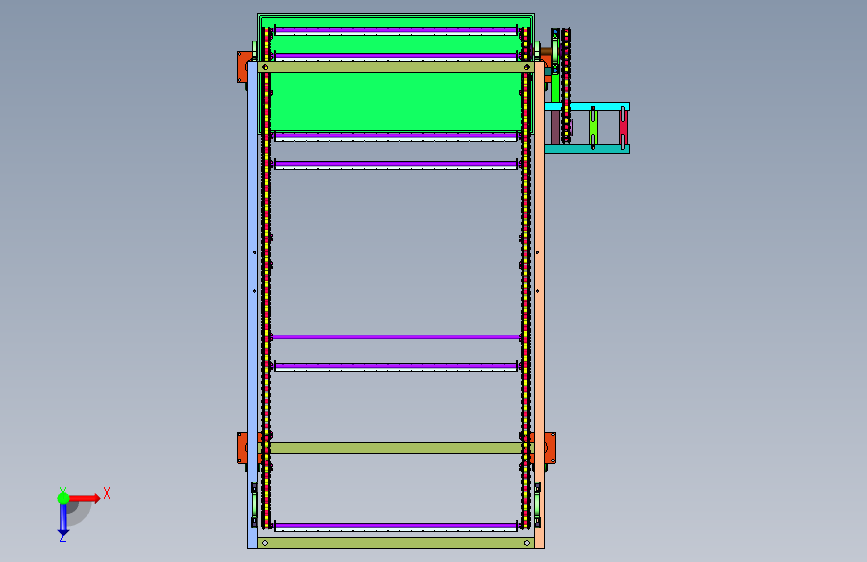This screenshot has height=562, width=867.
Task: Select the light blue left frame rail
Action: (252, 304)
